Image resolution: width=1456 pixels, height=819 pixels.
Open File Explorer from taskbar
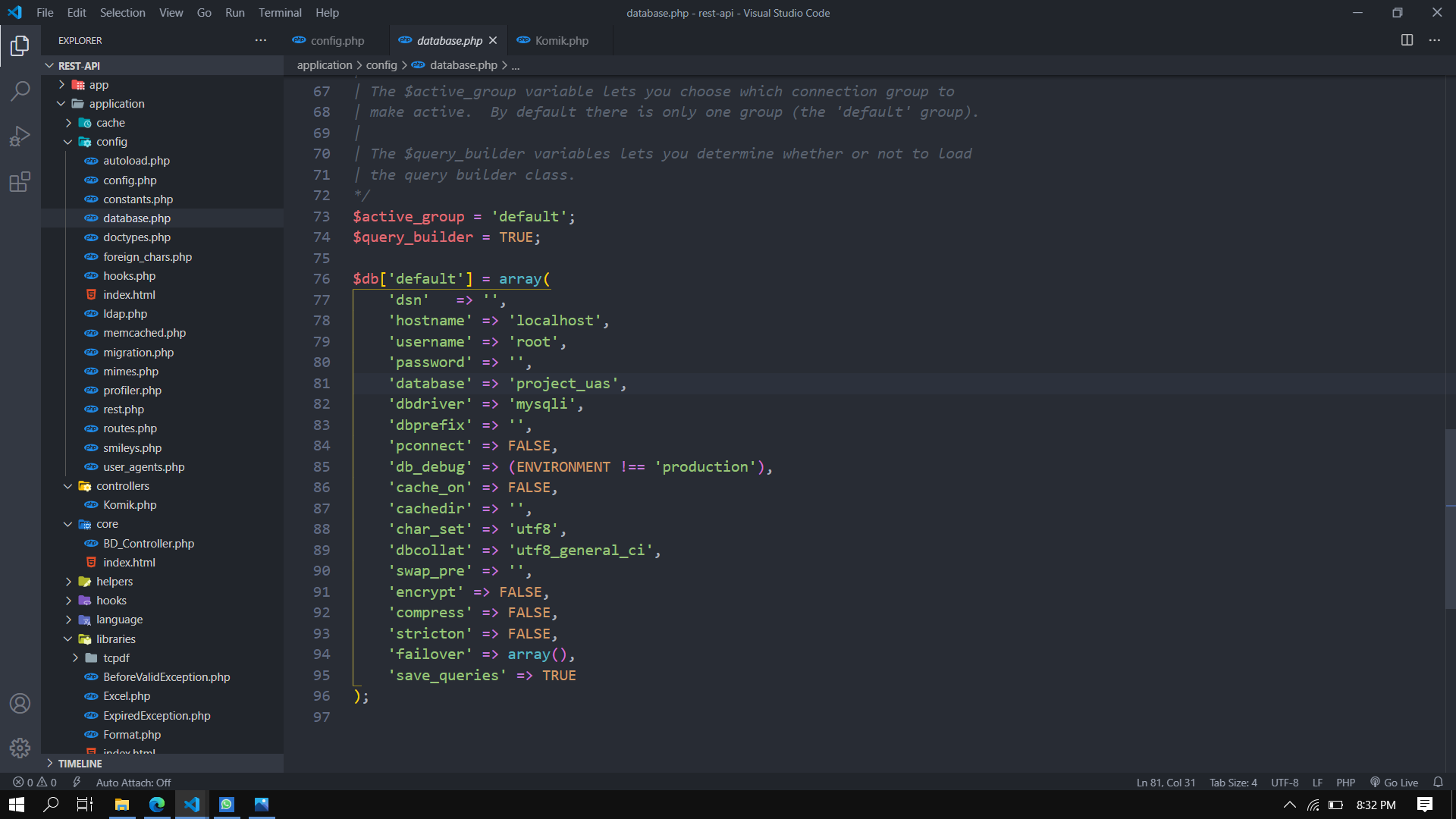122,805
